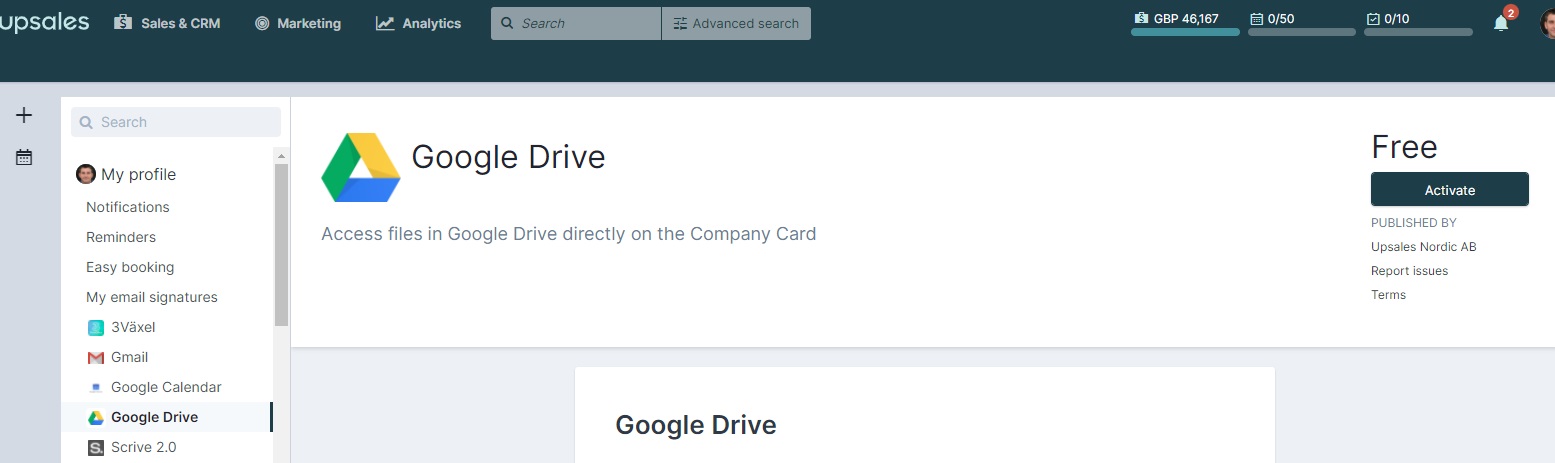Click the GBP 46,167 sales progress indicator
The image size is (1555, 463).
(x=1185, y=24)
